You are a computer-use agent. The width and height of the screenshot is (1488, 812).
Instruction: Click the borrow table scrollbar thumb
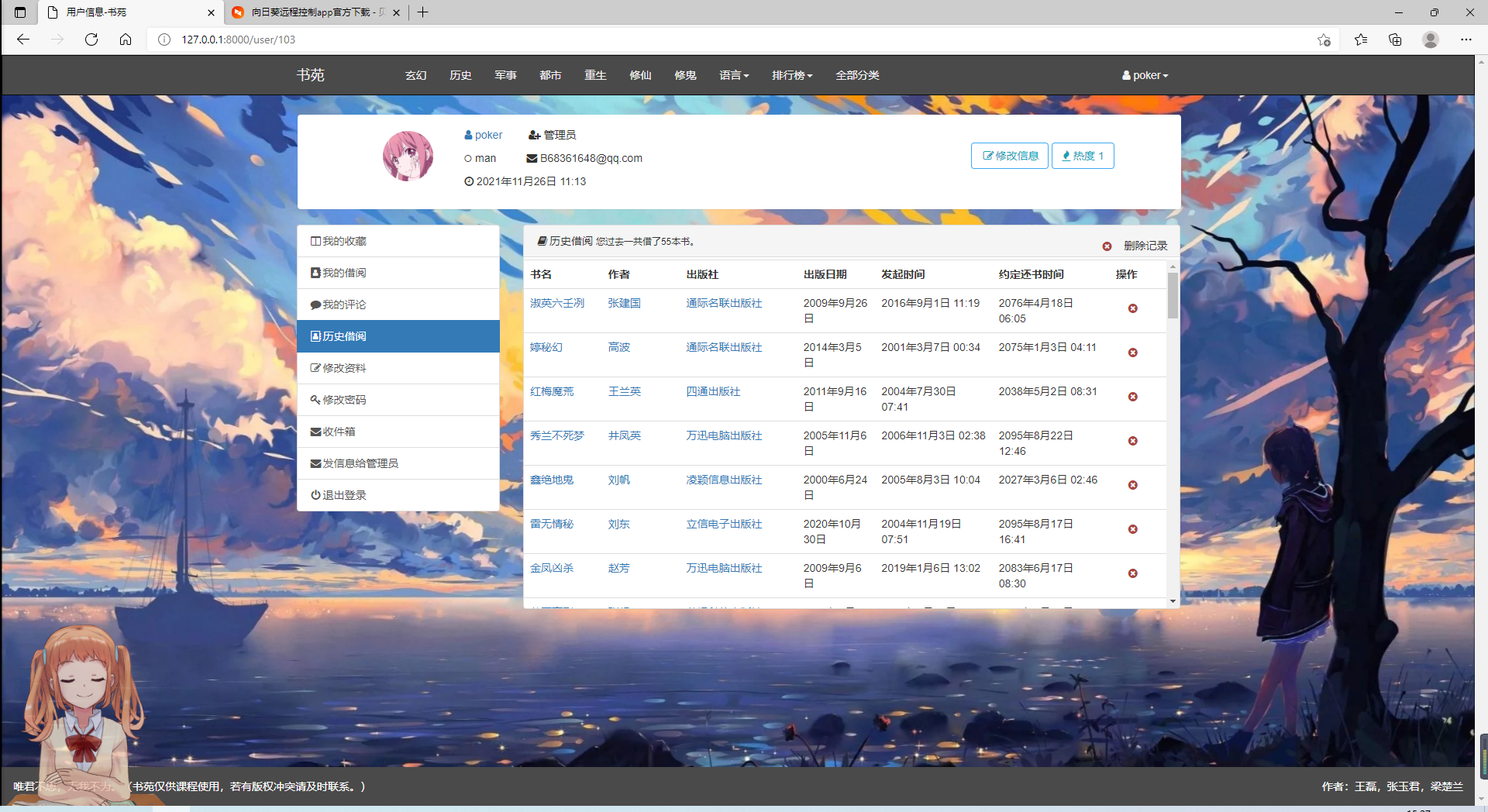[1173, 294]
